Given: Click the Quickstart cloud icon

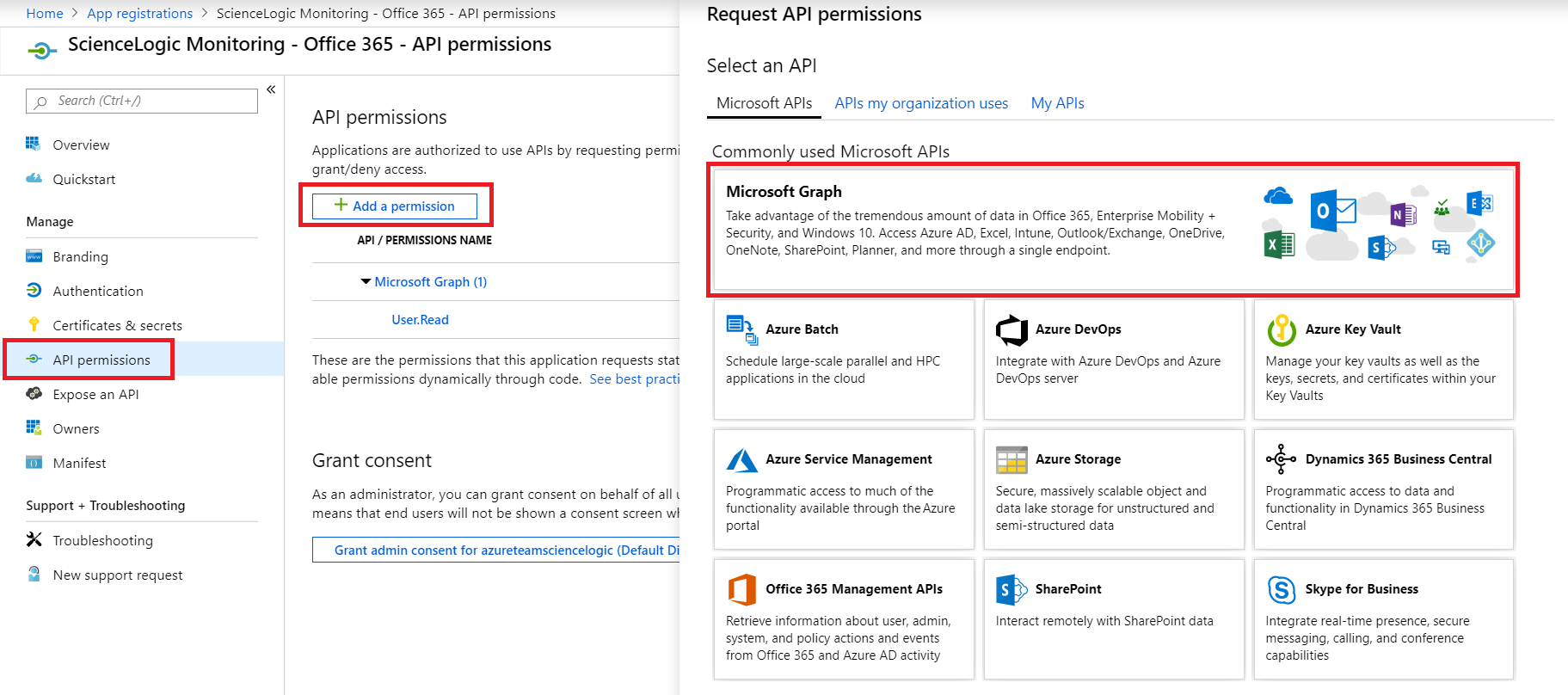Looking at the screenshot, I should (x=34, y=178).
